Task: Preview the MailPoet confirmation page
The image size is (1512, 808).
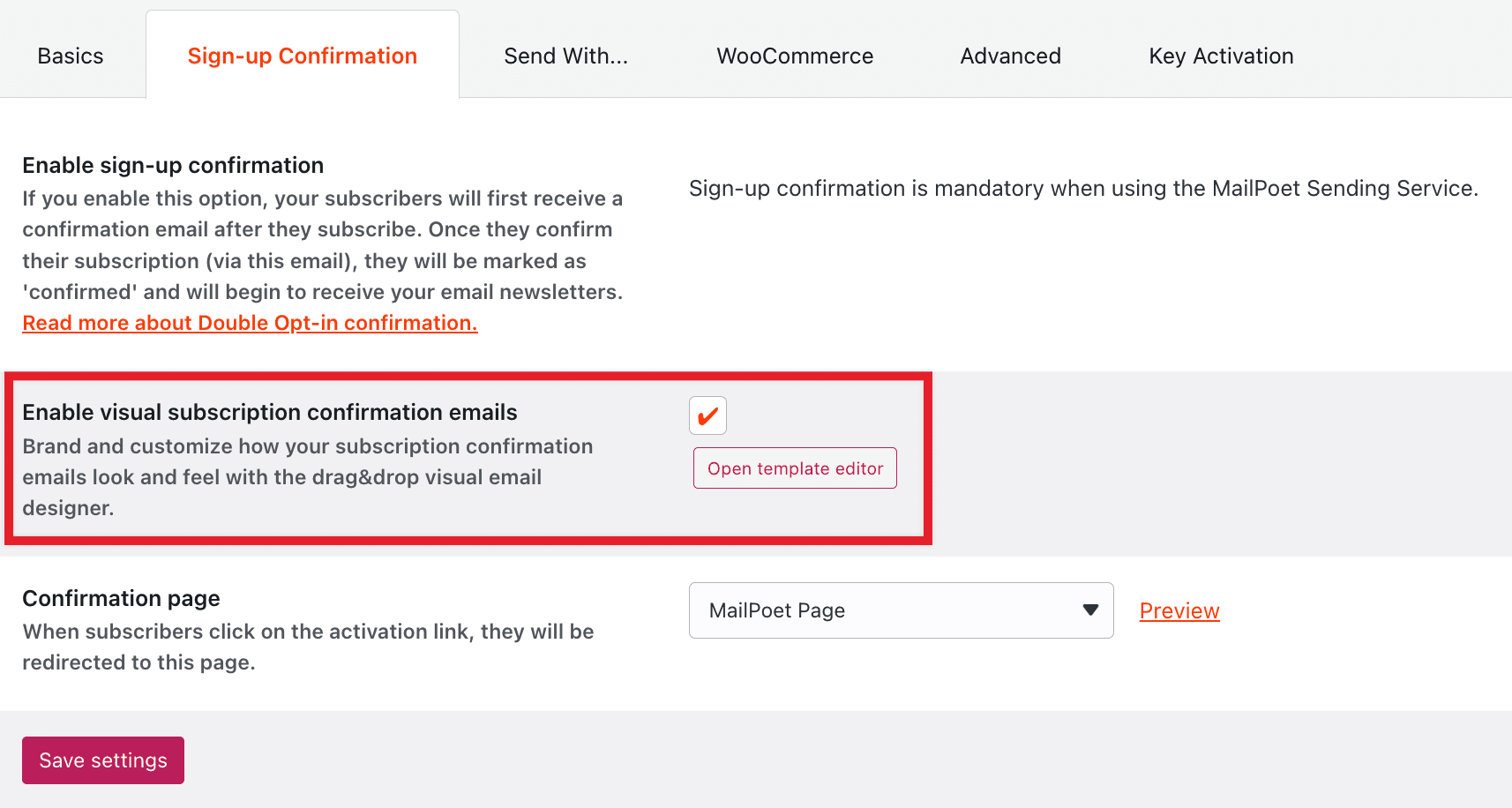Action: 1179,610
